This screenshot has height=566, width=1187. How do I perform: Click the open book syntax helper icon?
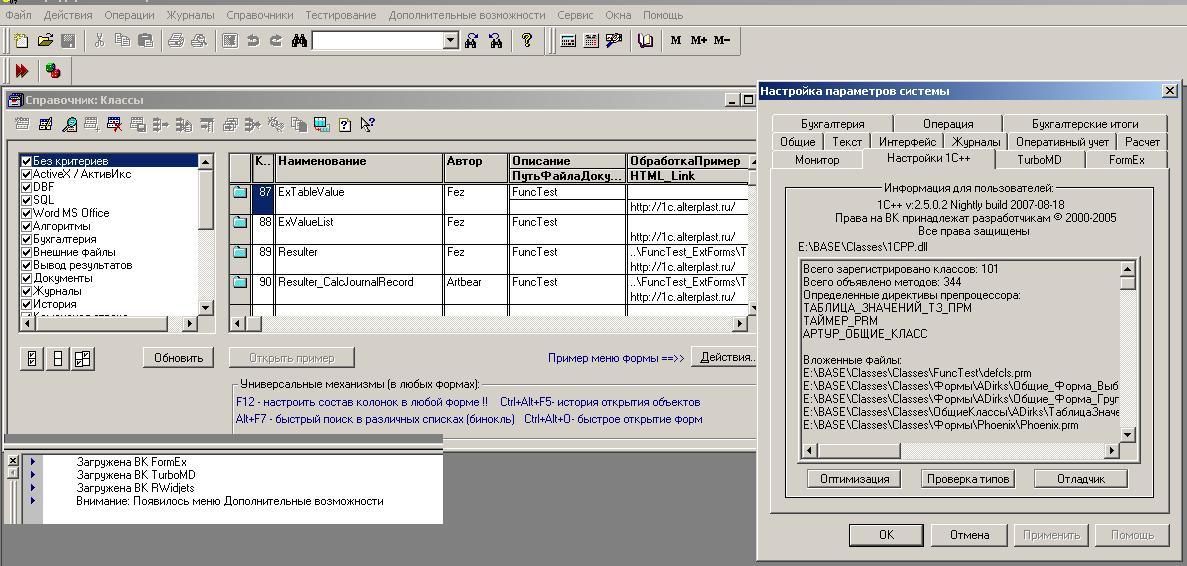point(646,41)
